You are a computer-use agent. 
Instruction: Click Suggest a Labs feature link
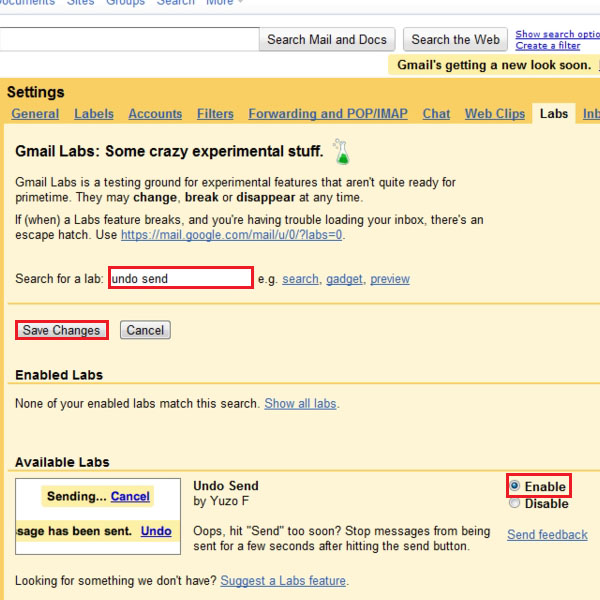coord(283,580)
